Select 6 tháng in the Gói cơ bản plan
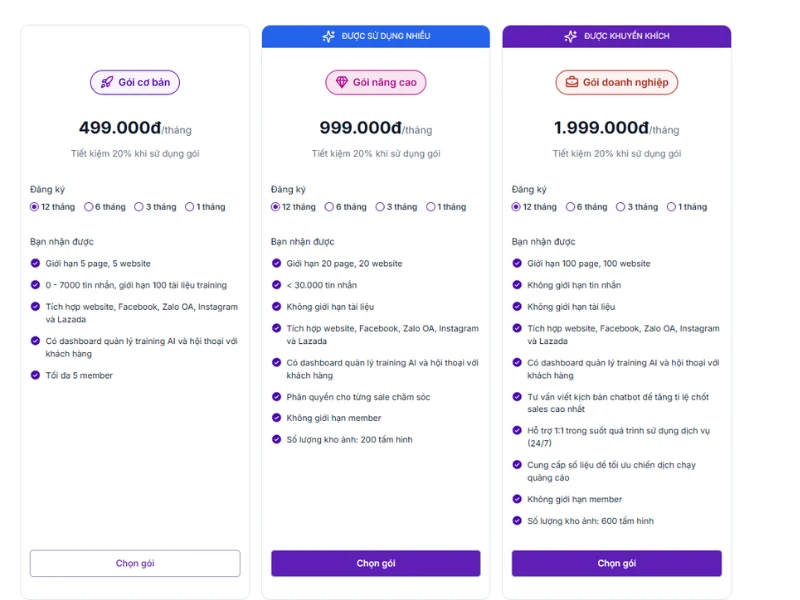This screenshot has height=600, width=800. tap(88, 207)
